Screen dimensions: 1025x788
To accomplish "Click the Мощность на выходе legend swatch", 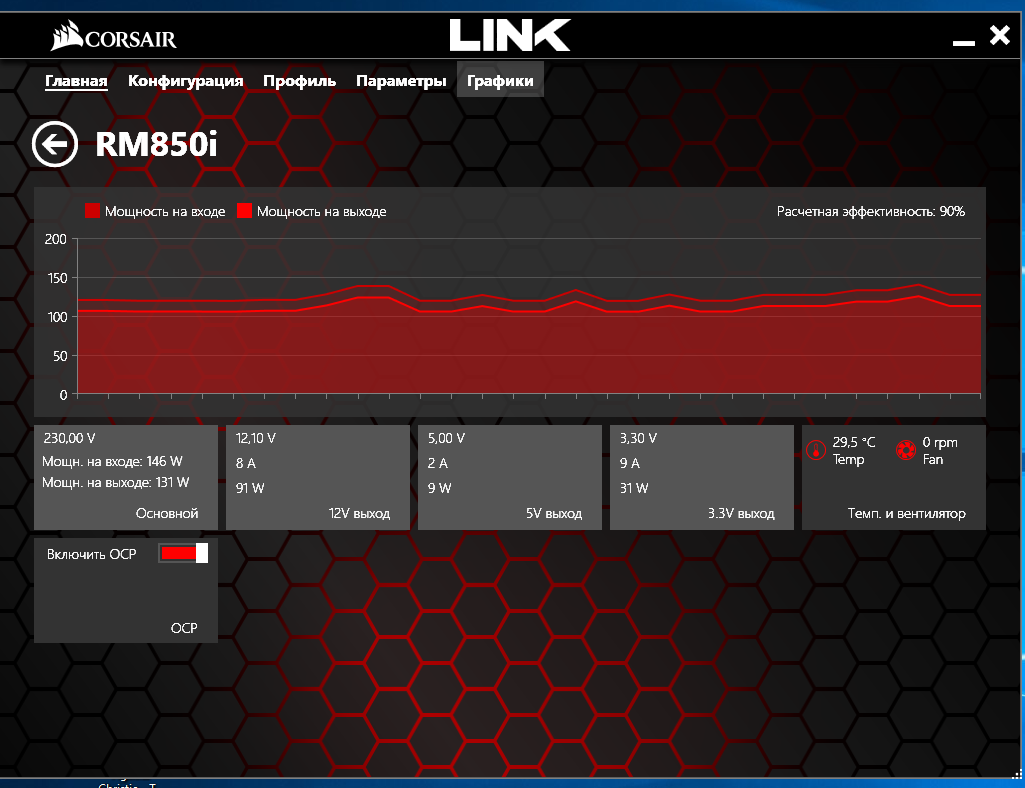I will [244, 211].
